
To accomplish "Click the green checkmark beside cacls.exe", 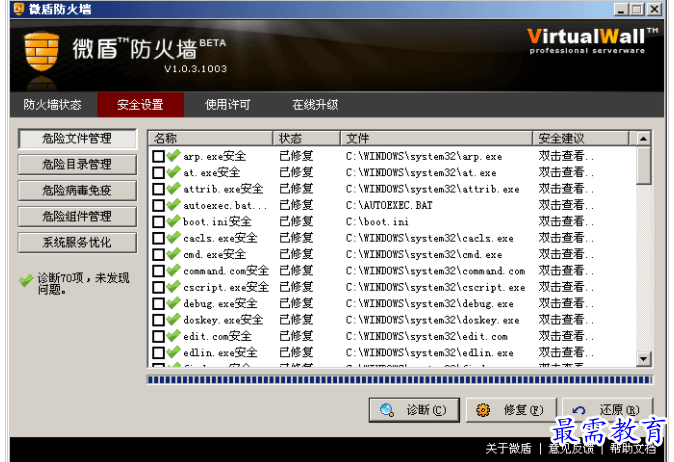I will tap(173, 237).
